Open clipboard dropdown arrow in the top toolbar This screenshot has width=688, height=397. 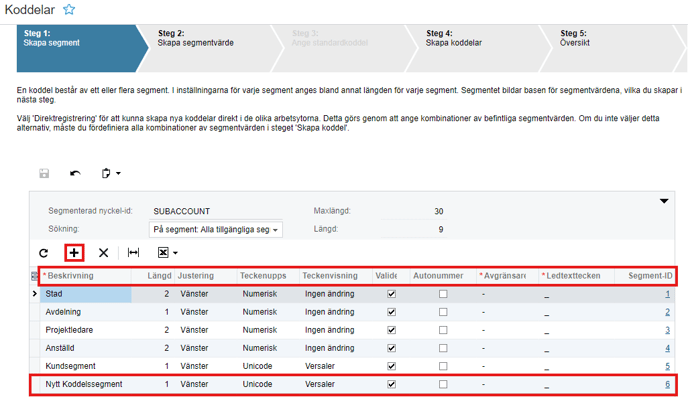(118, 174)
